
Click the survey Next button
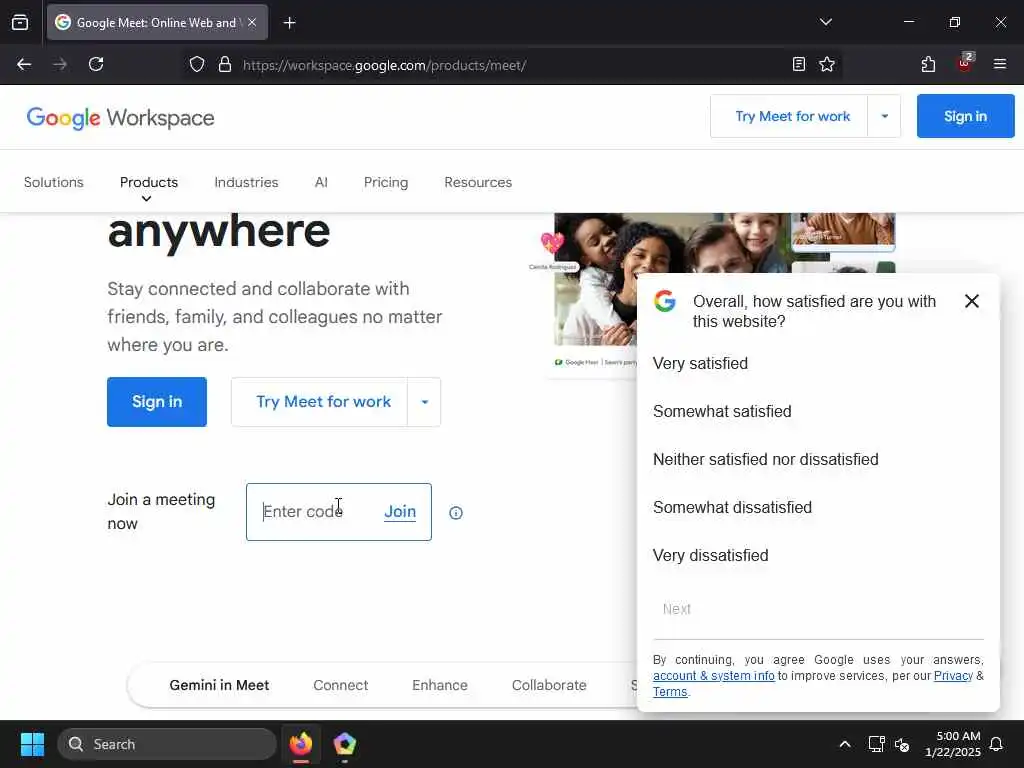pyautogui.click(x=677, y=609)
